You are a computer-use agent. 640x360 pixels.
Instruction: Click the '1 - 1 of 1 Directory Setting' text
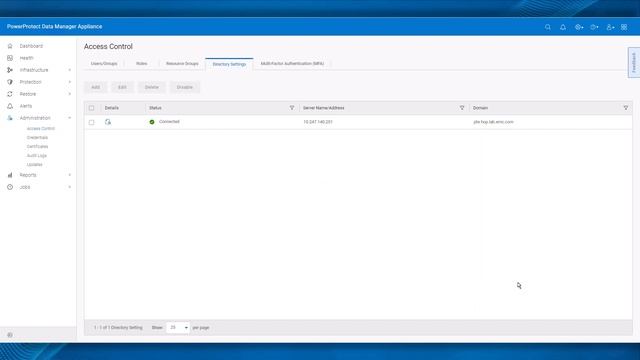click(118, 328)
